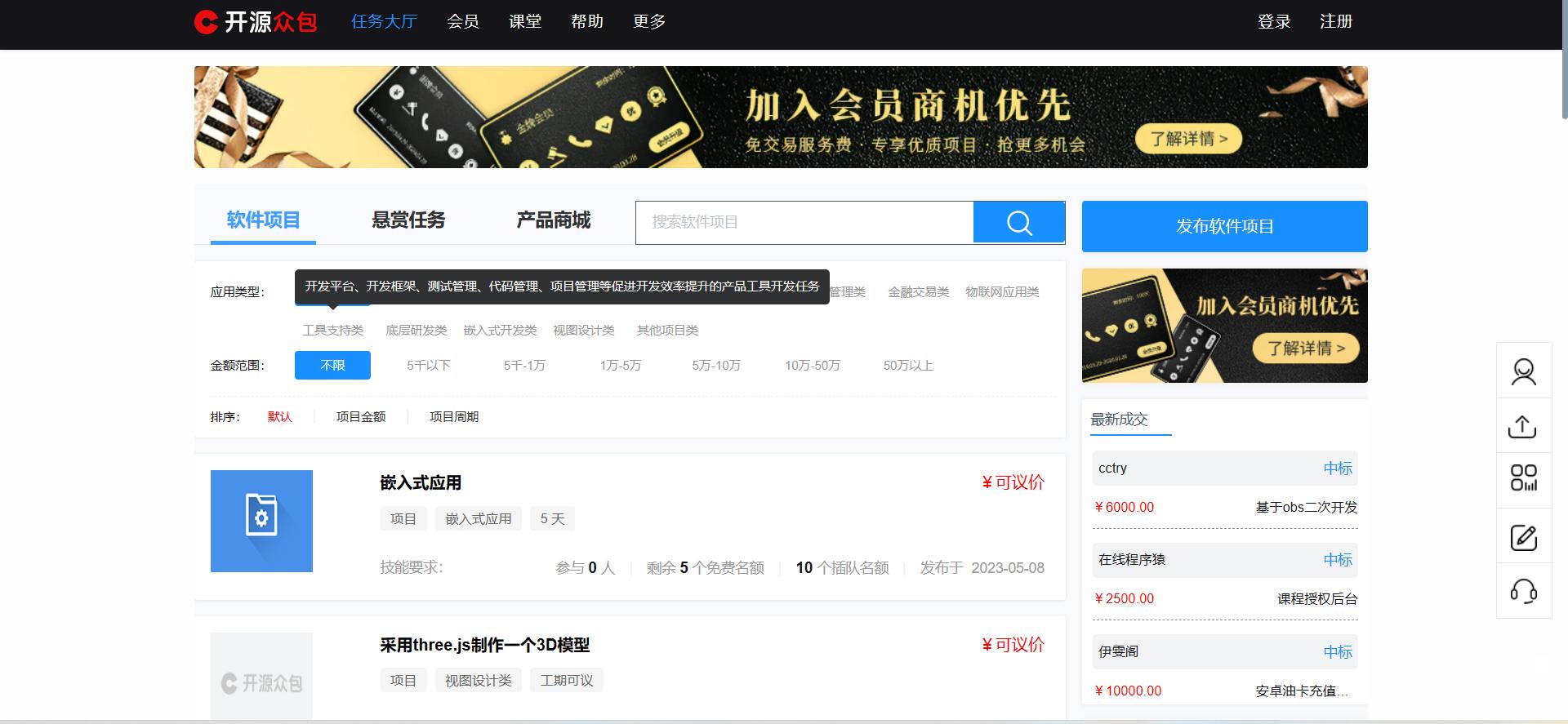Click 了解详情 on the sidebar banner
Screen dimensions: 1568x724
tap(1306, 349)
